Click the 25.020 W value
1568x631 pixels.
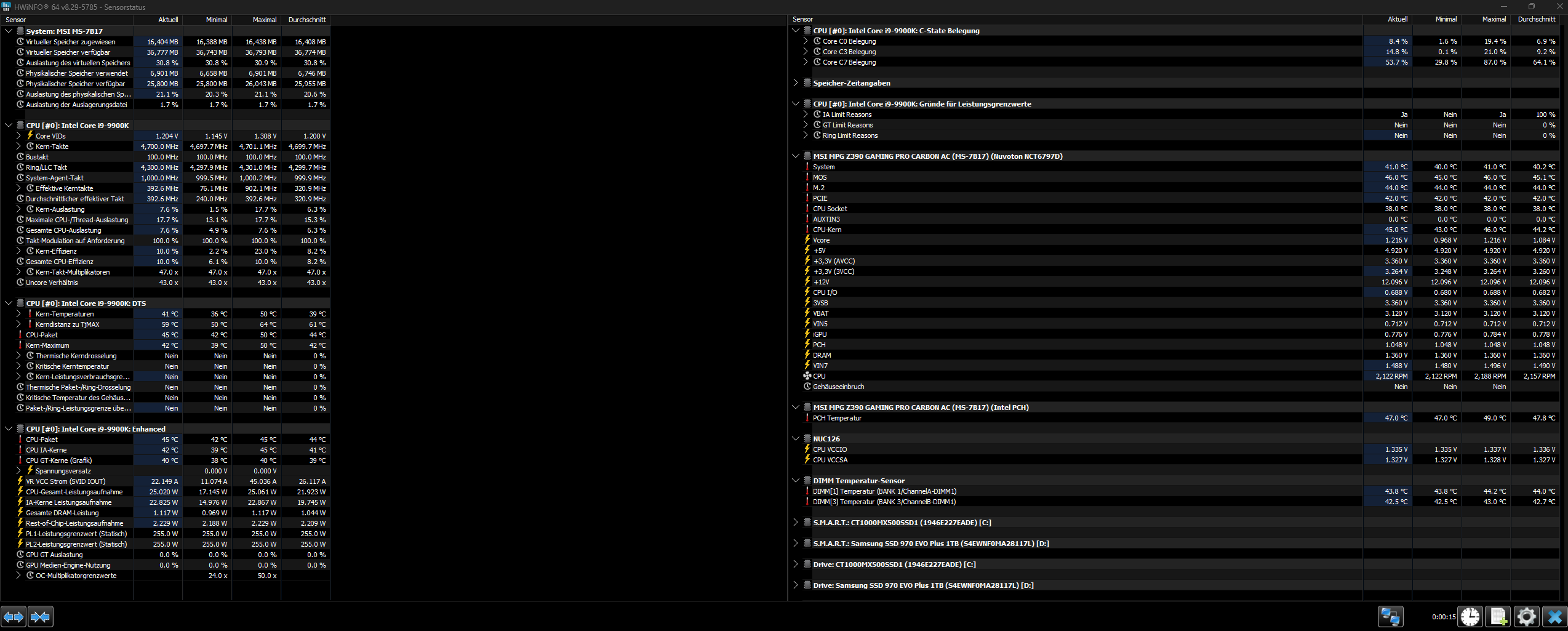(x=164, y=492)
